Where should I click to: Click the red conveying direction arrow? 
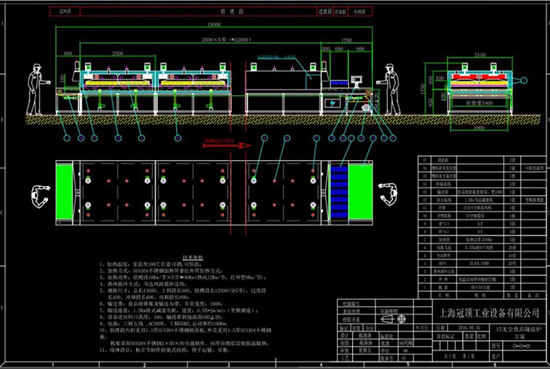227,145
